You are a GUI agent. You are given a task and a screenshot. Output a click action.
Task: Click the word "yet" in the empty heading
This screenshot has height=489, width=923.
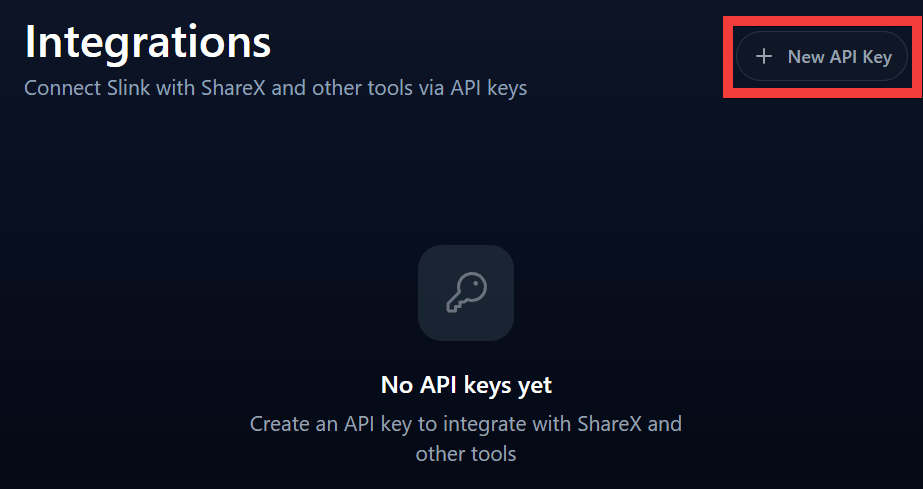tap(533, 385)
